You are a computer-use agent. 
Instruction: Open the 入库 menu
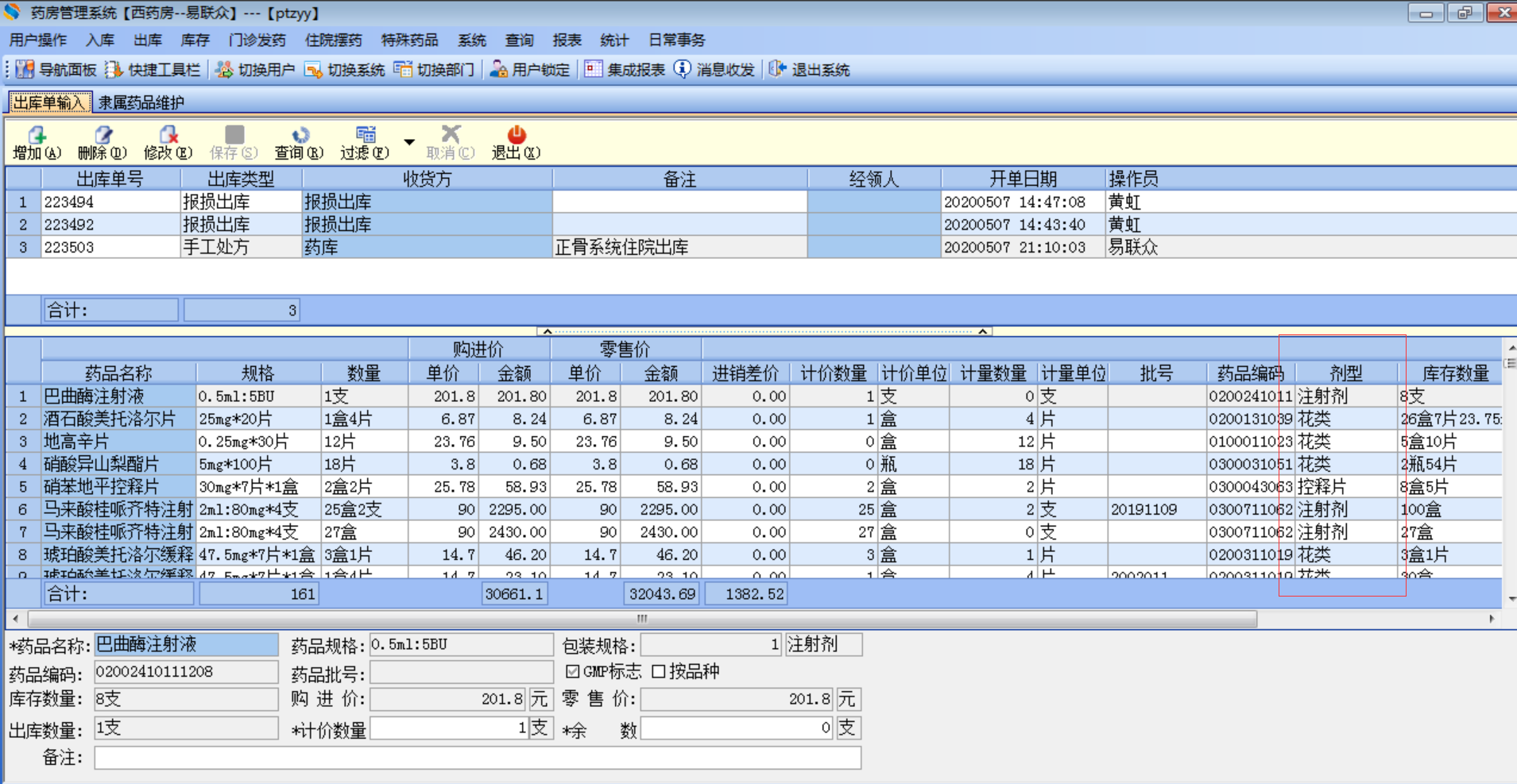100,40
